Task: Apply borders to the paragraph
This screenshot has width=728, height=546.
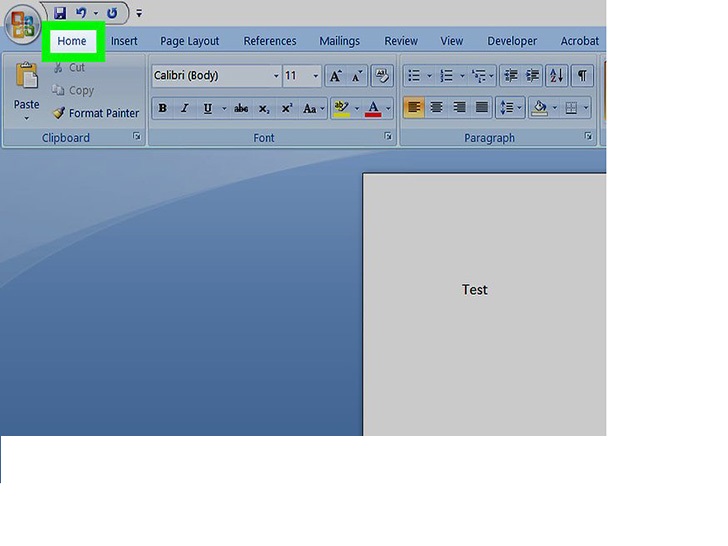Action: [571, 108]
